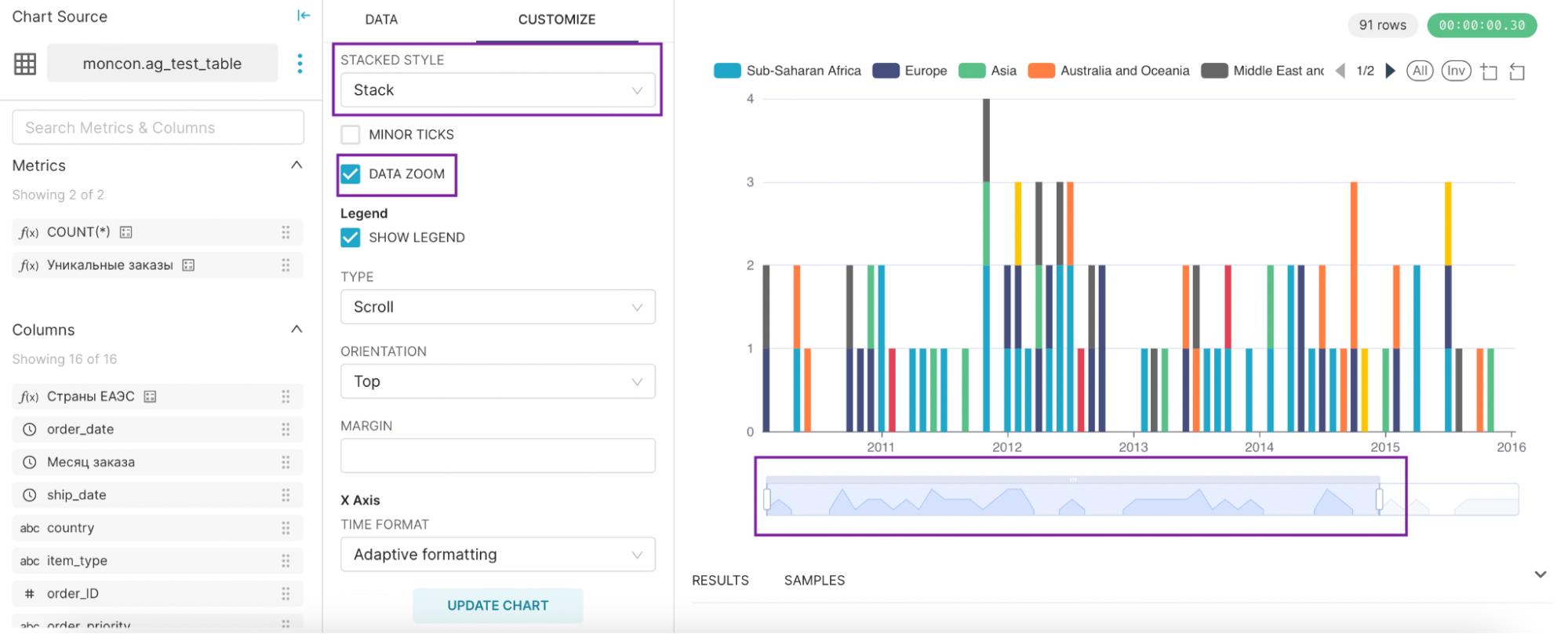The width and height of the screenshot is (1568, 634).
Task: Click the All legend selector button
Action: click(x=1420, y=71)
